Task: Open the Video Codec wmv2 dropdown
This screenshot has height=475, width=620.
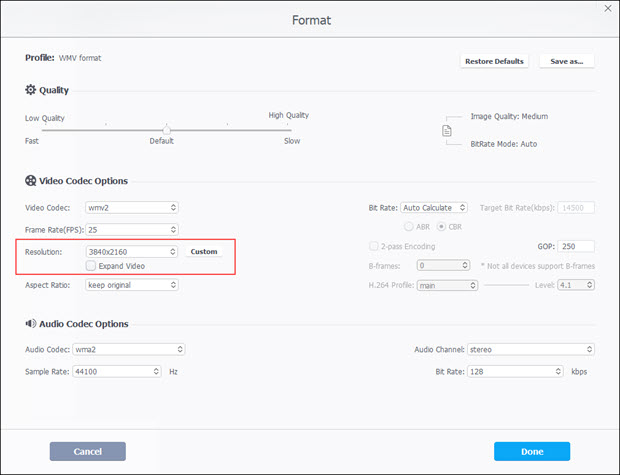Action: pos(132,208)
